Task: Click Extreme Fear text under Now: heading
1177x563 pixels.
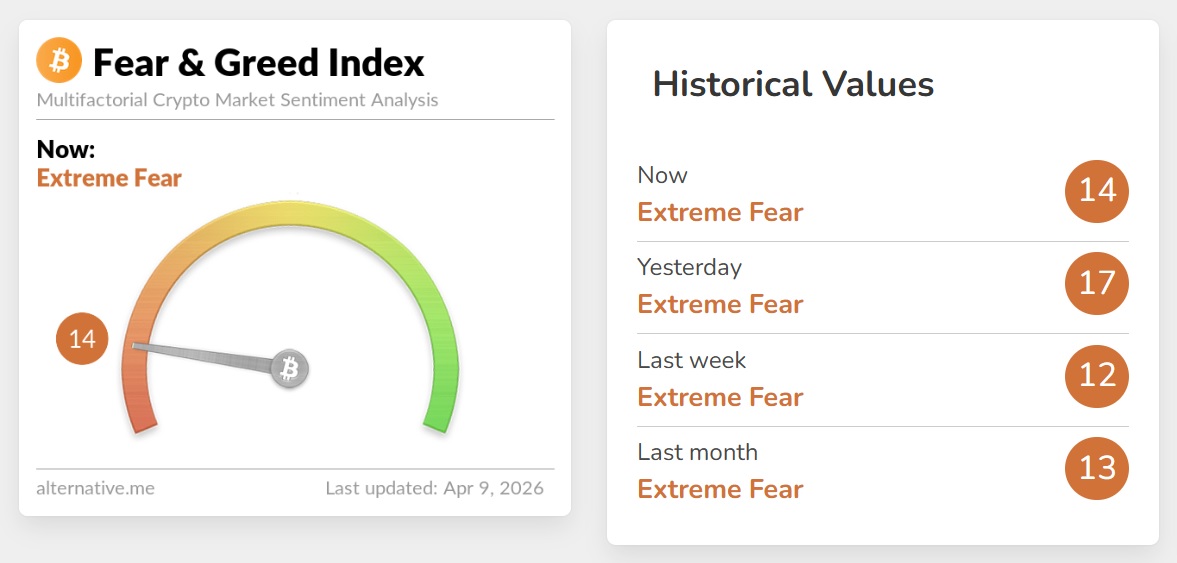Action: click(x=109, y=179)
